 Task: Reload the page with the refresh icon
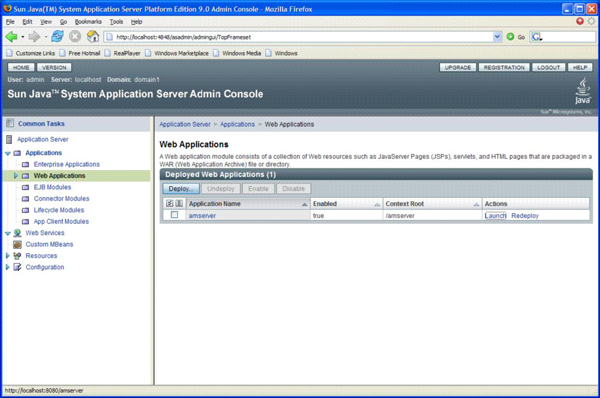(x=57, y=37)
